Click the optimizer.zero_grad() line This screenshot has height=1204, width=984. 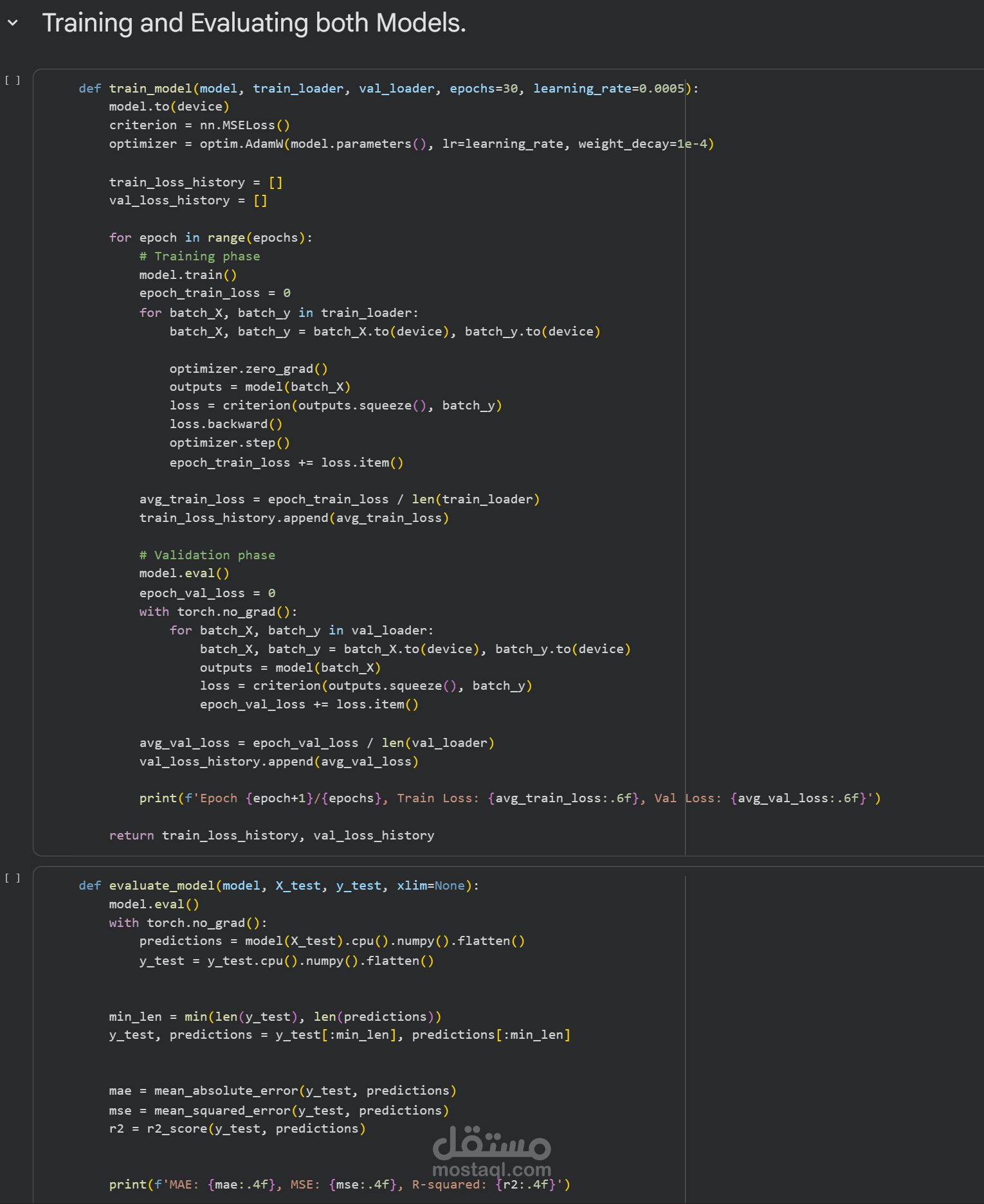point(248,369)
